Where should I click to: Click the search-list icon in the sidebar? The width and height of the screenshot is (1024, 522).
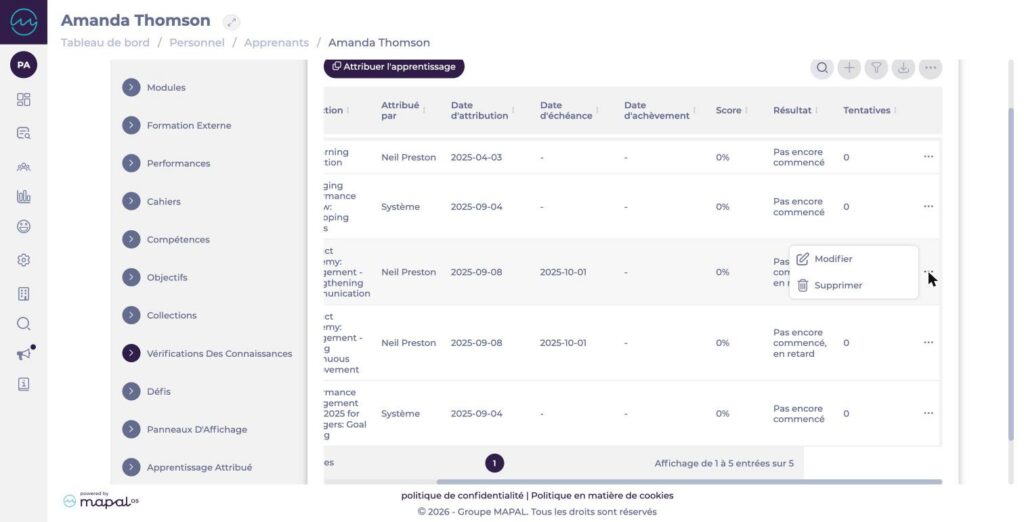click(24, 133)
